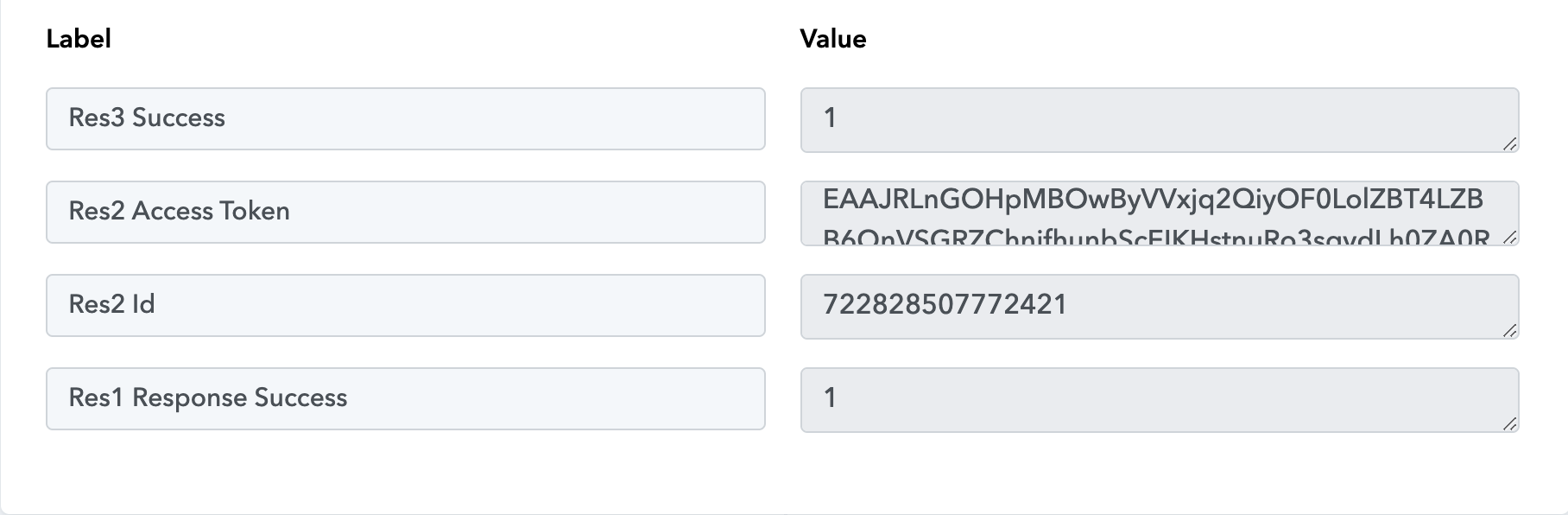1568x515 pixels.
Task: Select the text 'Res3 Success'
Action: click(x=147, y=118)
